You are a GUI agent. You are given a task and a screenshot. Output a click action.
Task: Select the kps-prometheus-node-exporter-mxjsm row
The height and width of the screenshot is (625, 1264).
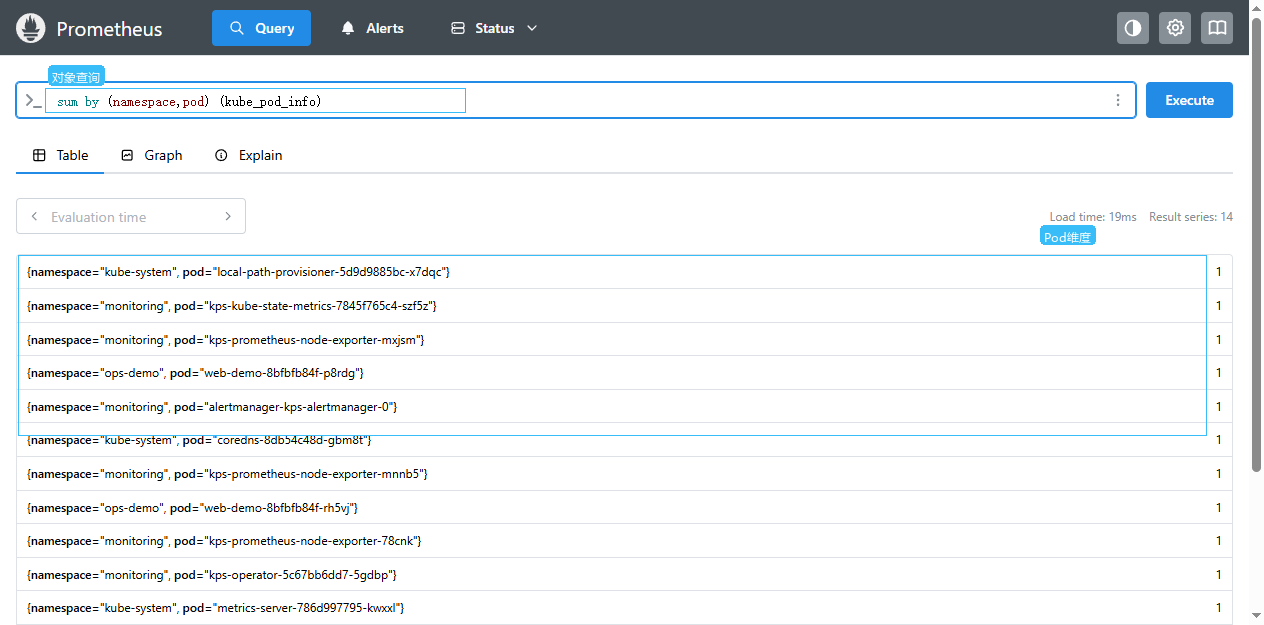coord(625,340)
